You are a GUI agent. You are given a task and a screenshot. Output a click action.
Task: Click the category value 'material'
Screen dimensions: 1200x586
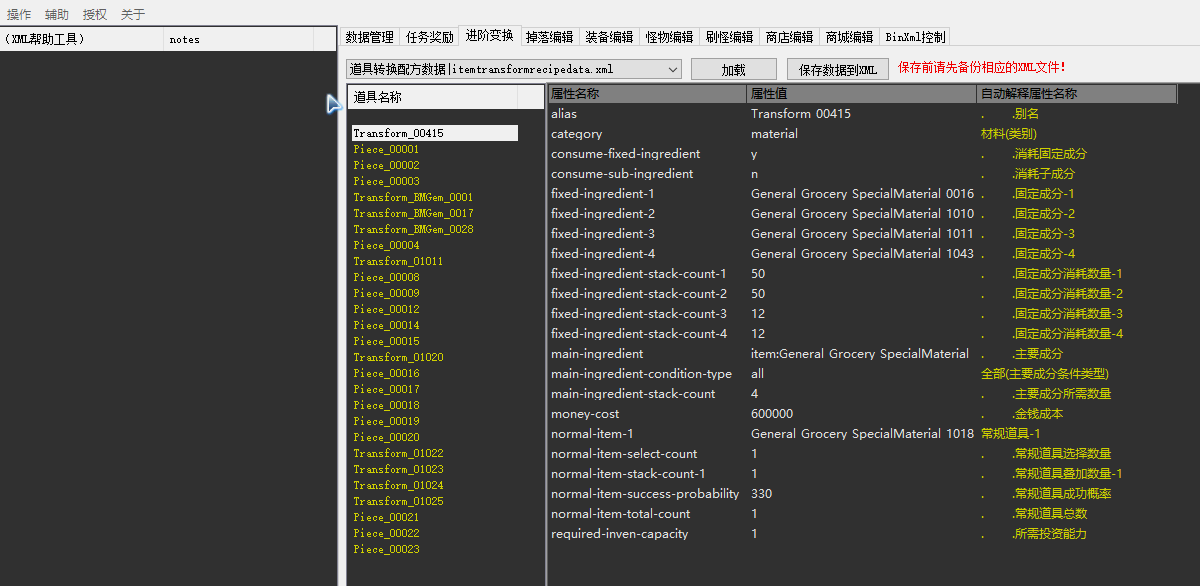(x=774, y=134)
